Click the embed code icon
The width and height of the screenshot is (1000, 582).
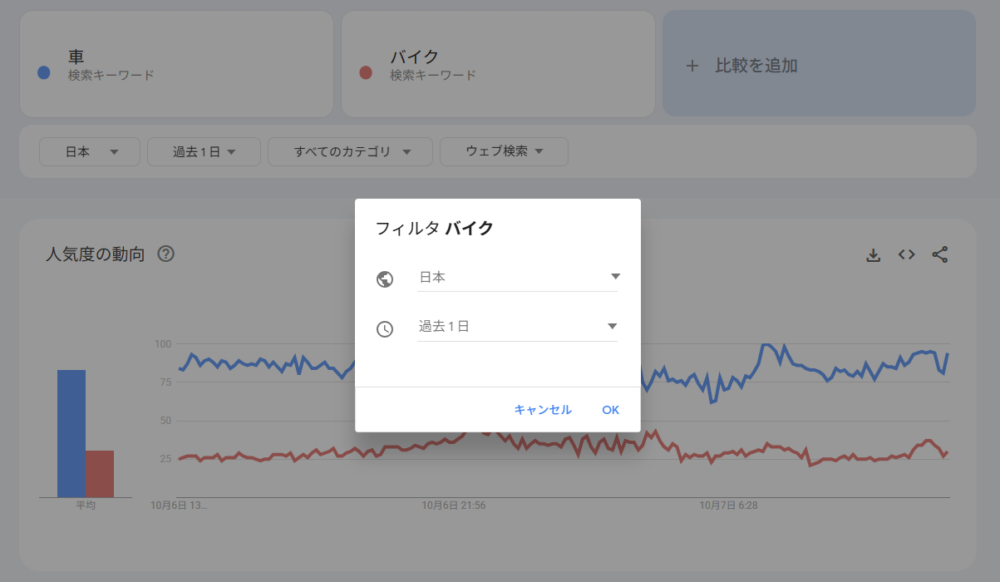[906, 255]
